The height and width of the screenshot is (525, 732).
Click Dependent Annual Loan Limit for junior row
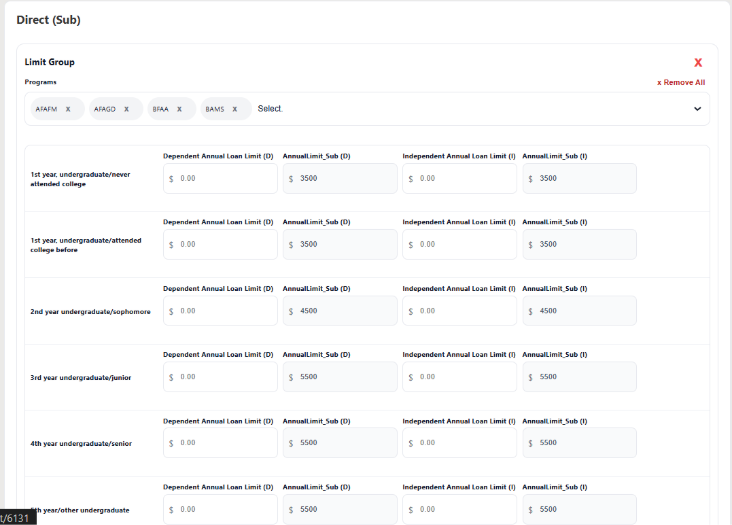coord(220,377)
